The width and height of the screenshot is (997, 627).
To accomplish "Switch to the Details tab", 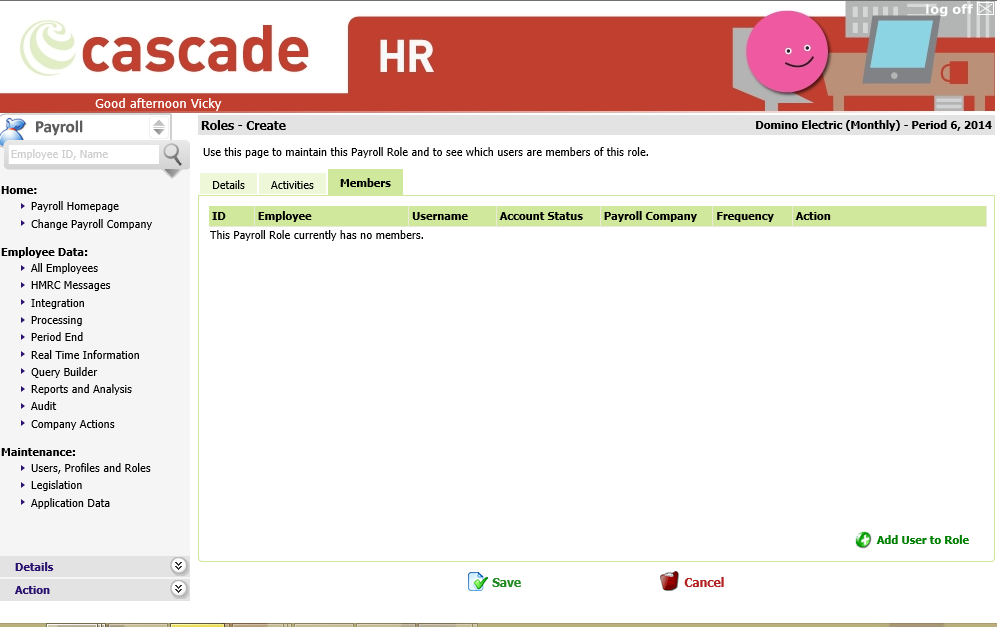I will click(228, 185).
